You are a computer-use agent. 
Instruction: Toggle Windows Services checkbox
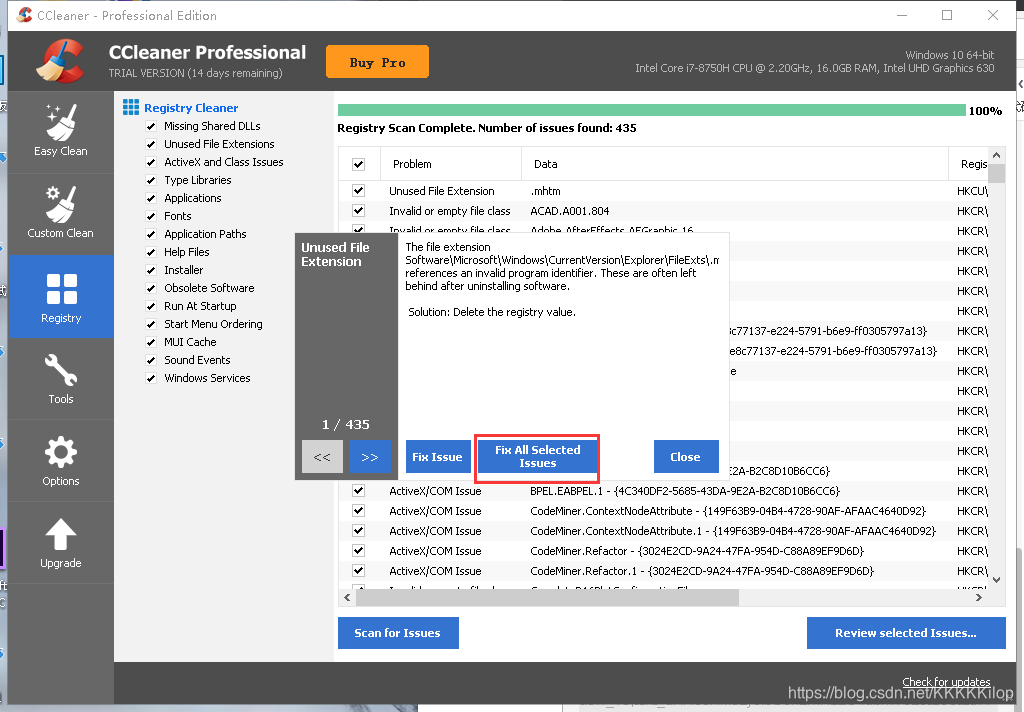pyautogui.click(x=151, y=378)
